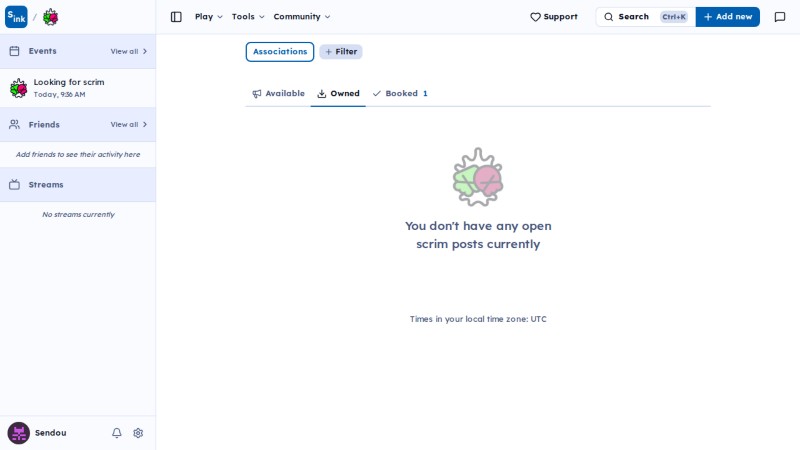Open the chat bubble icon
800x450 pixels.
coord(780,17)
